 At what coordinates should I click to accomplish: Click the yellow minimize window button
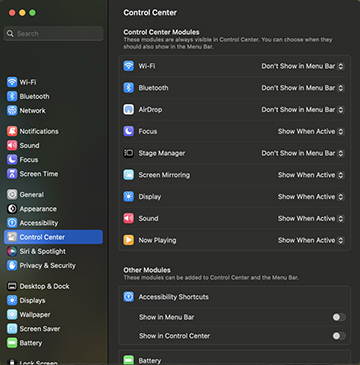click(22, 13)
